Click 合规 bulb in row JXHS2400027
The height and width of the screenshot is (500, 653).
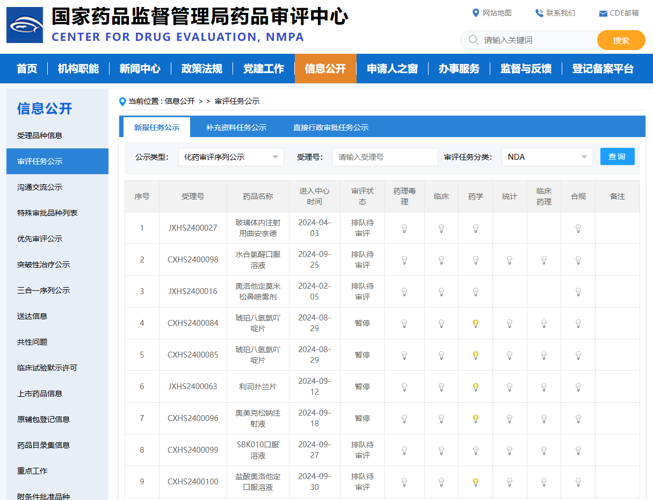point(578,228)
